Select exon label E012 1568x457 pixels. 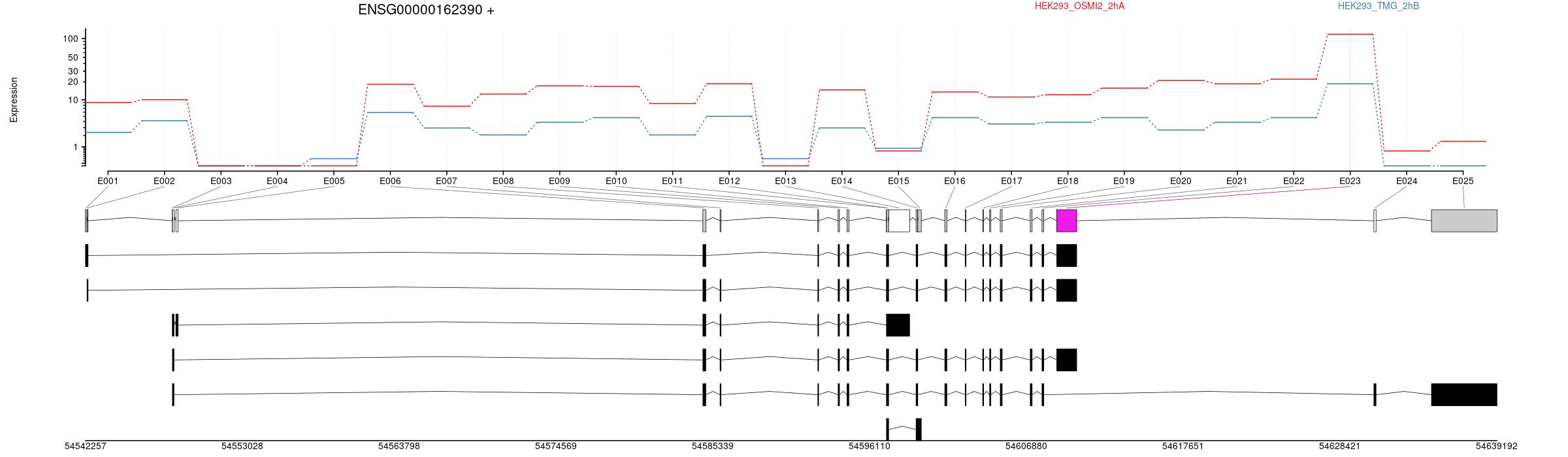point(729,181)
